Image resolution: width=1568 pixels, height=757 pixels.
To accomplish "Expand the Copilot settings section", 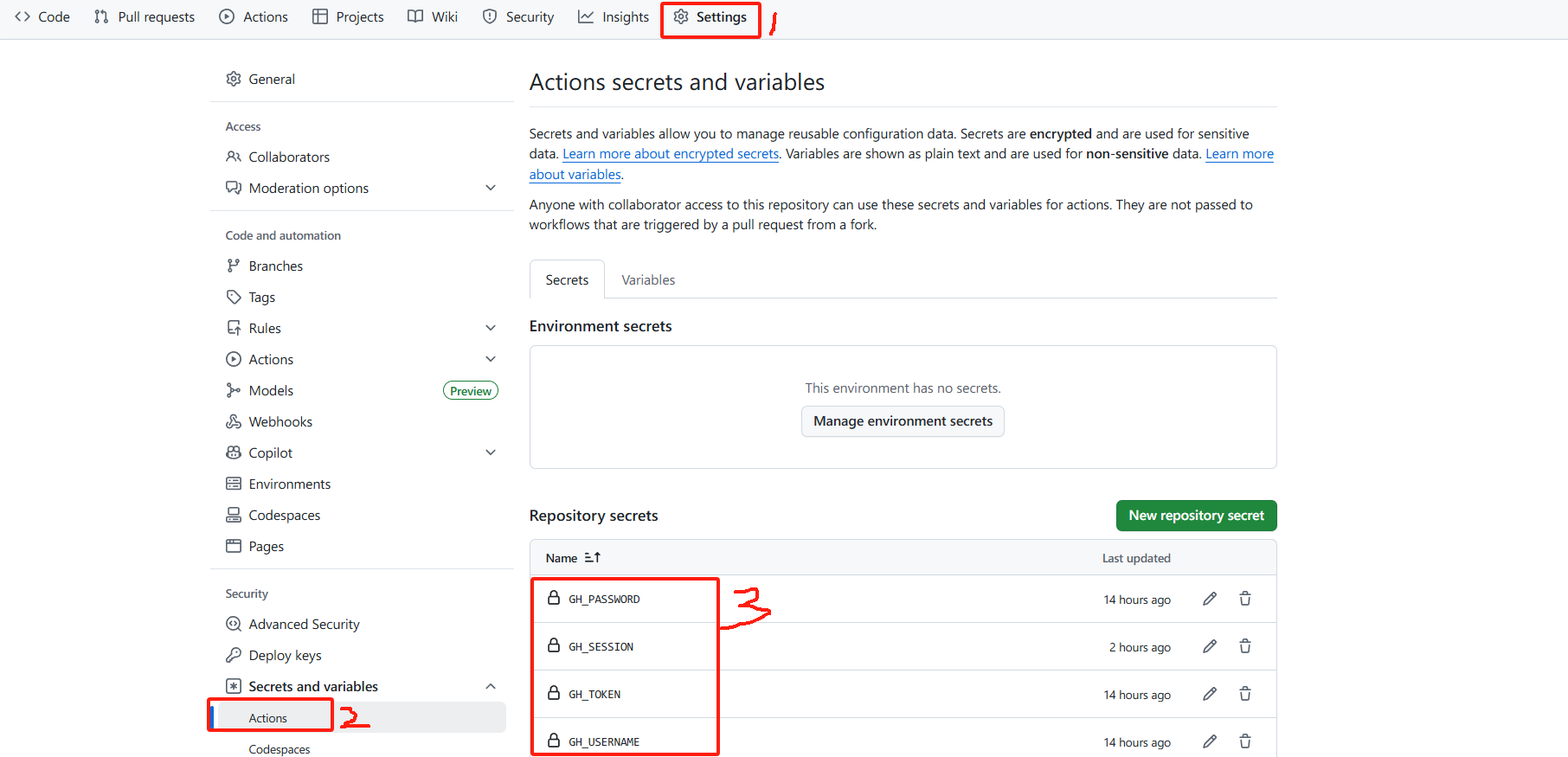I will pos(491,452).
